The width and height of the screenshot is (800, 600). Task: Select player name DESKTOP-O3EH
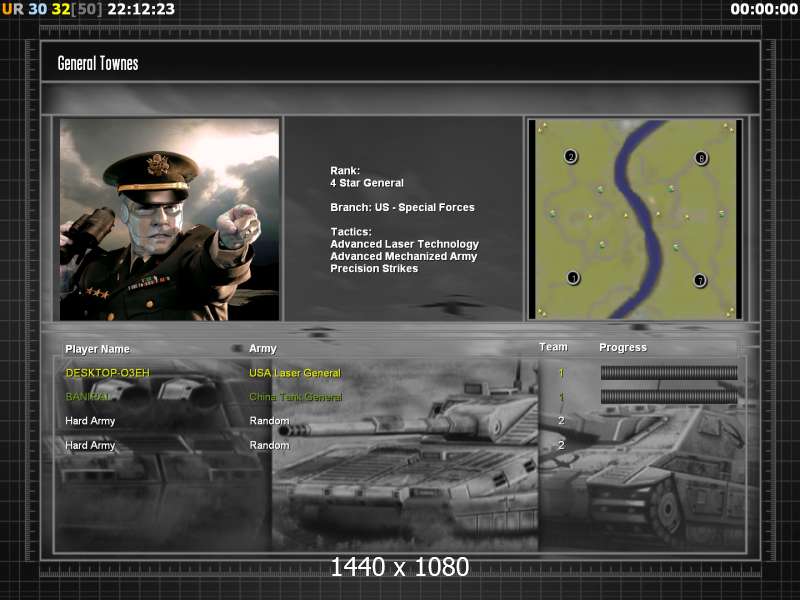108,373
